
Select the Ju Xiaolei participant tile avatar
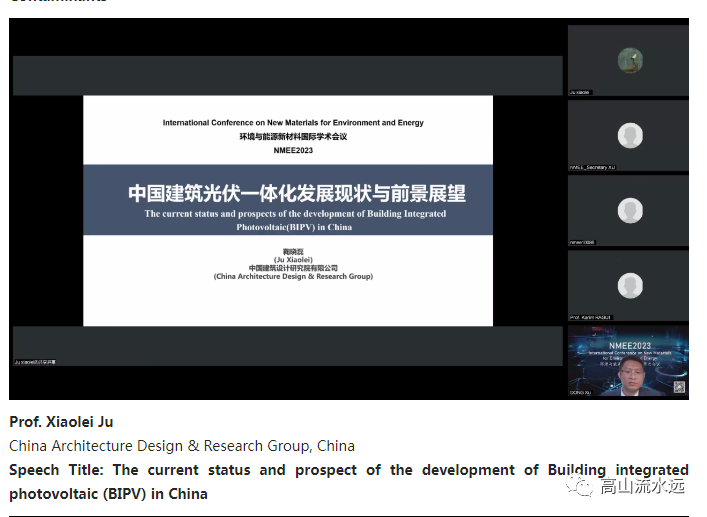click(630, 60)
